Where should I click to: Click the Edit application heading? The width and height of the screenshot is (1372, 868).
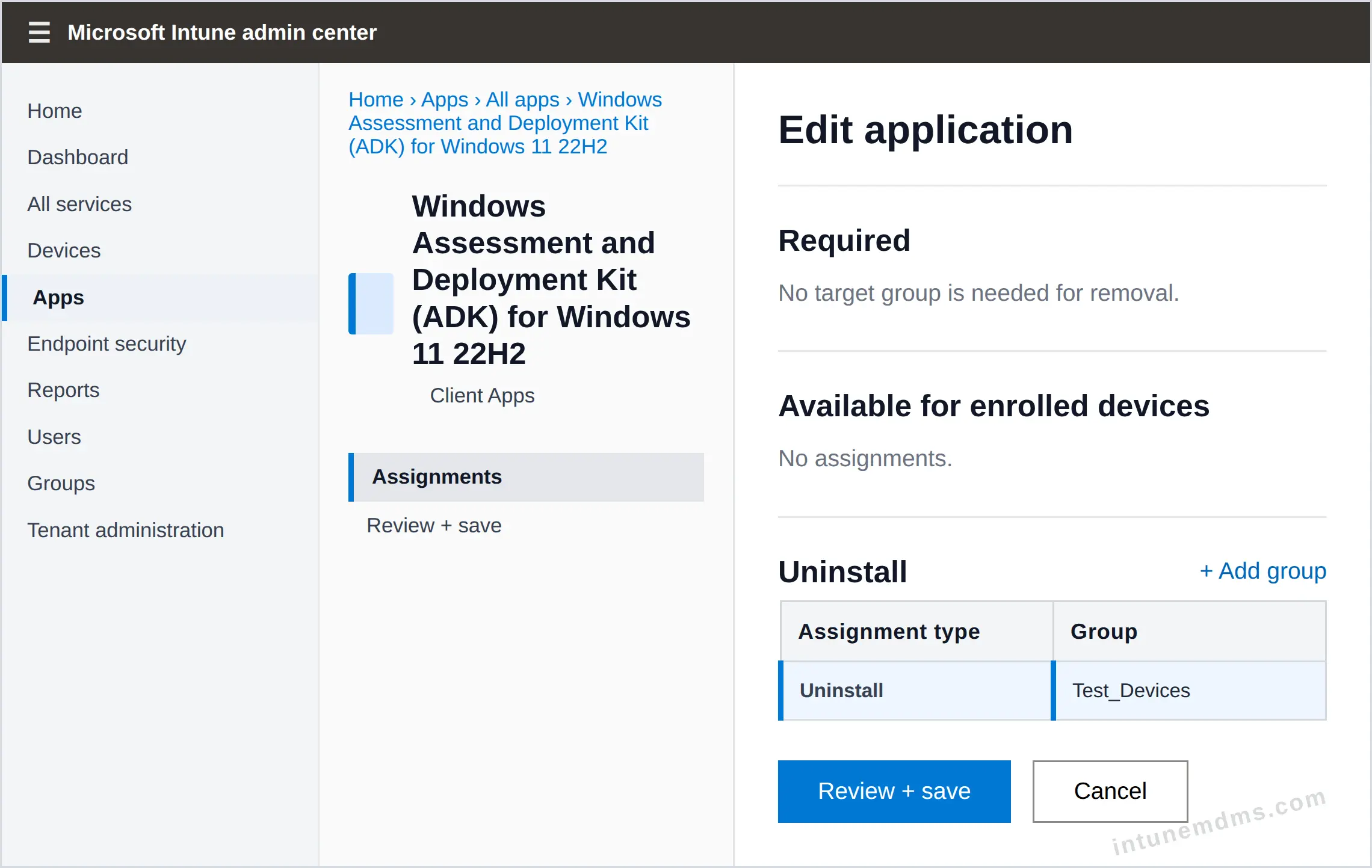[x=925, y=130]
